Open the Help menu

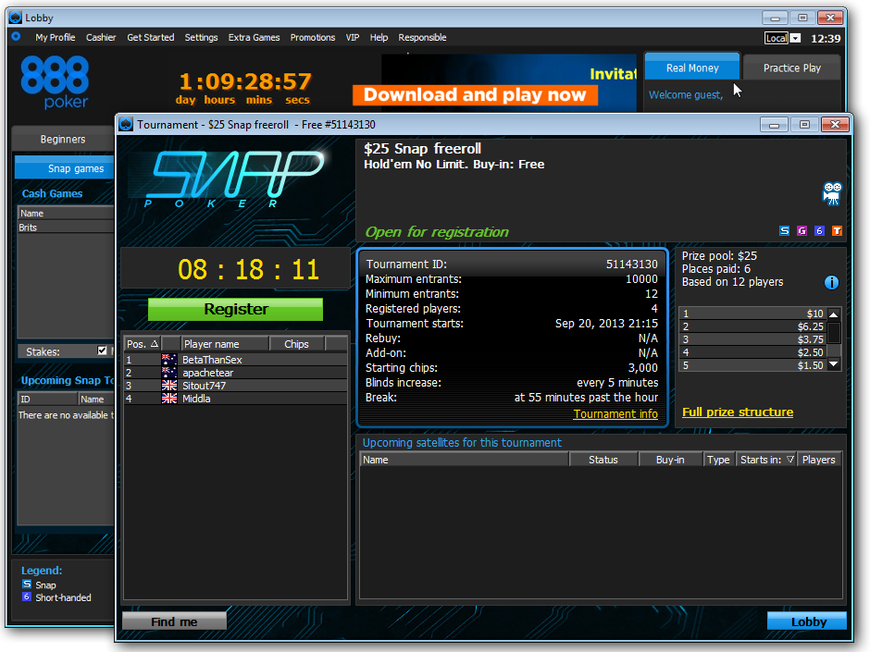click(378, 37)
